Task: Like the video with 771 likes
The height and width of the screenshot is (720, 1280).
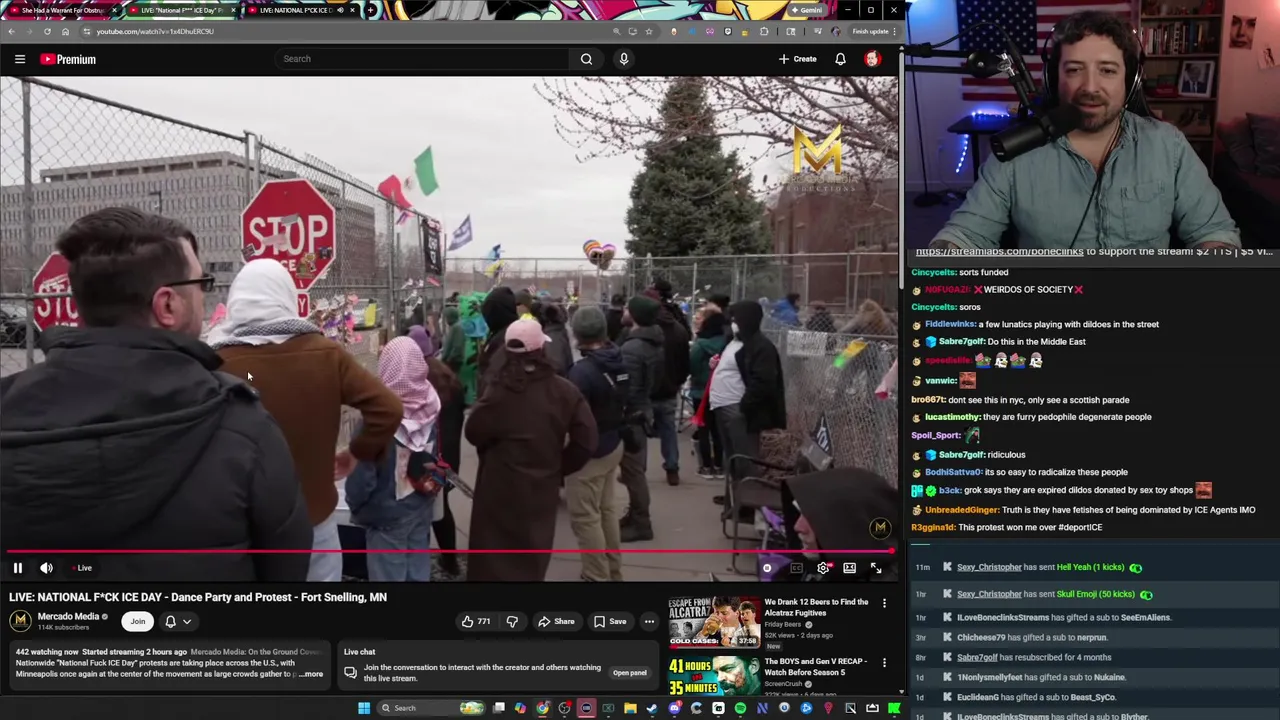Action: [476, 621]
